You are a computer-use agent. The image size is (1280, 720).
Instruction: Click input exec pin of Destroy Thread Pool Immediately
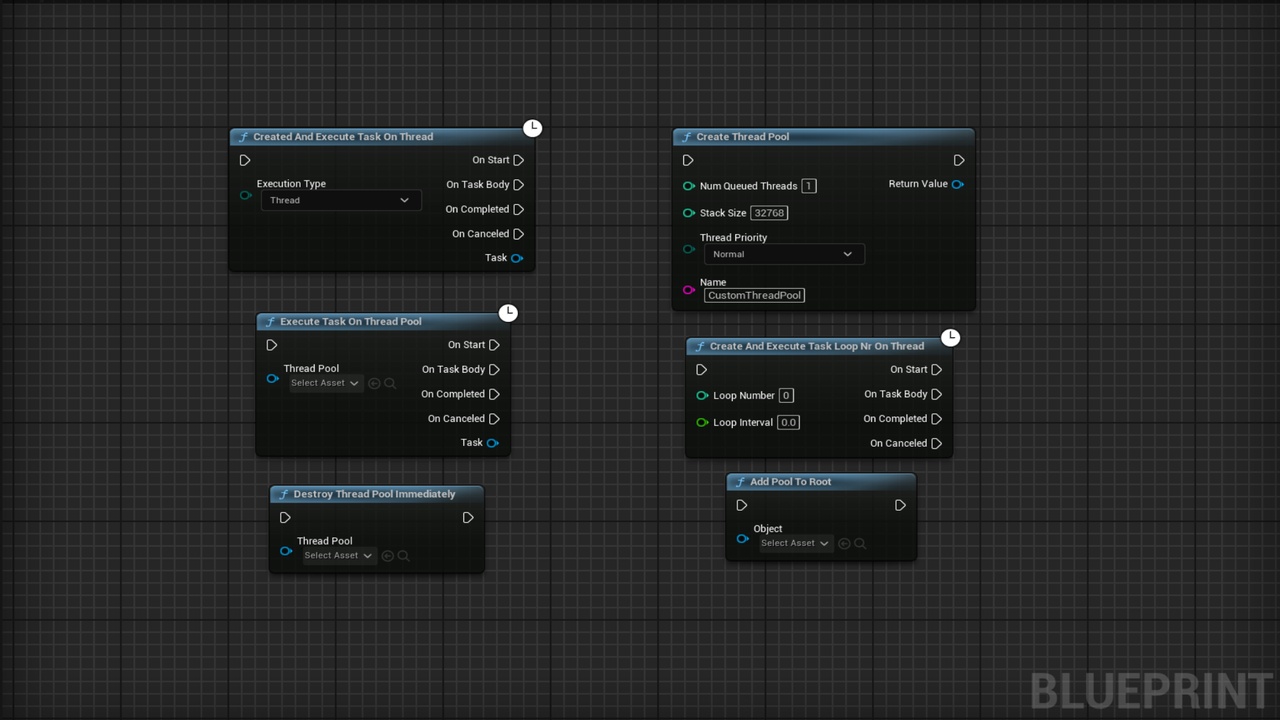(x=285, y=518)
